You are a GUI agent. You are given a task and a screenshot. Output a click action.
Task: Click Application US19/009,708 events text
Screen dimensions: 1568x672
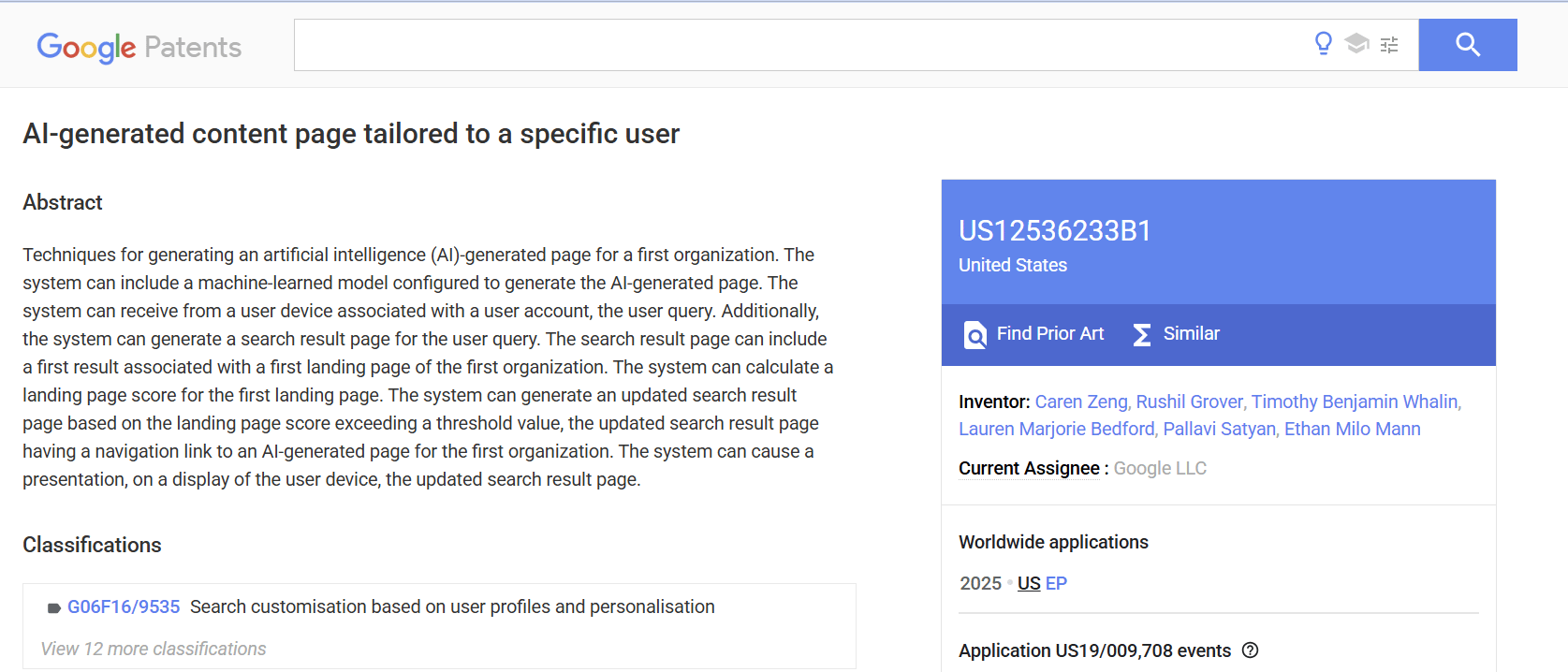1094,650
